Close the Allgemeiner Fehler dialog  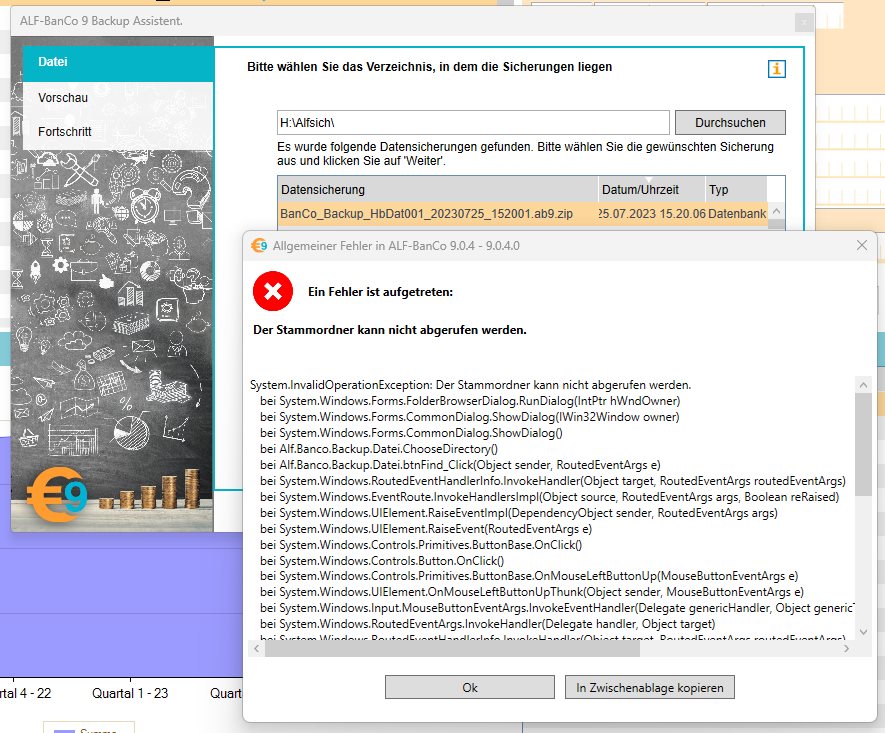861,245
